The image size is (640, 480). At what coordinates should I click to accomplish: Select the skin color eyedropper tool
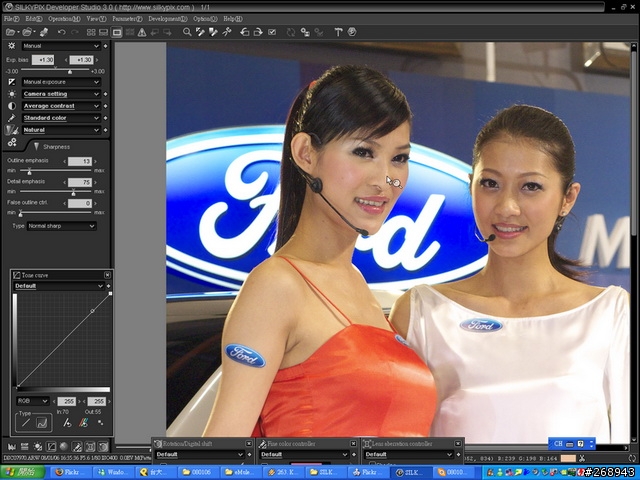[x=213, y=32]
